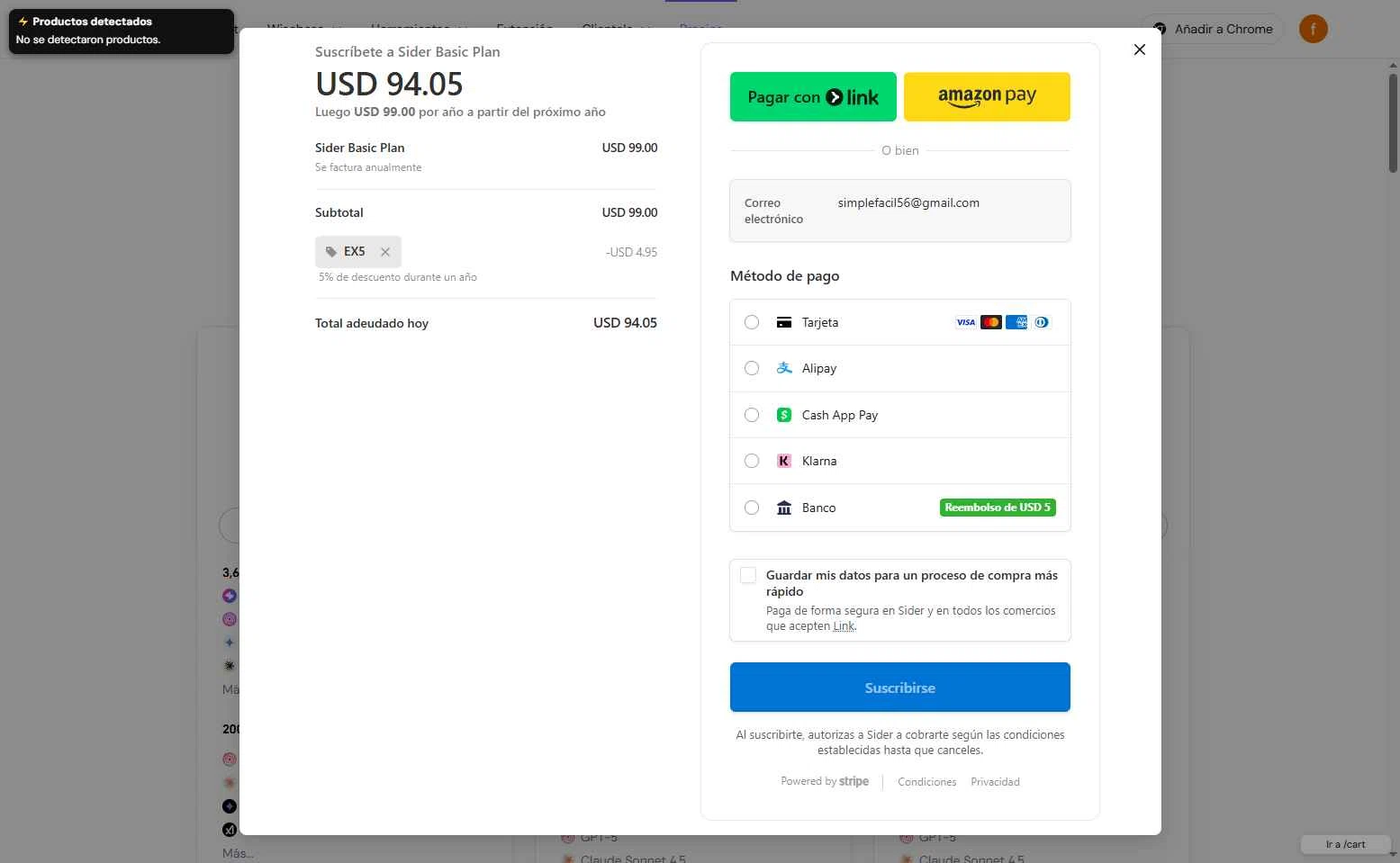Click the EX5 coupon tag icon
This screenshot has width=1400, height=863.
point(331,252)
